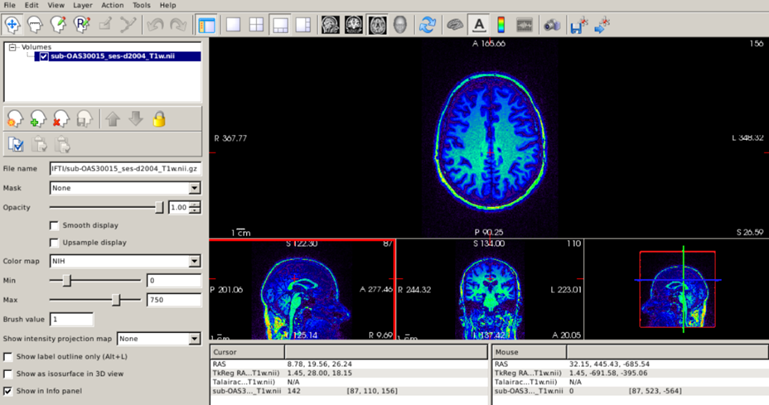This screenshot has width=769, height=405.
Task: Select the Navigate tool
Action: (12, 25)
